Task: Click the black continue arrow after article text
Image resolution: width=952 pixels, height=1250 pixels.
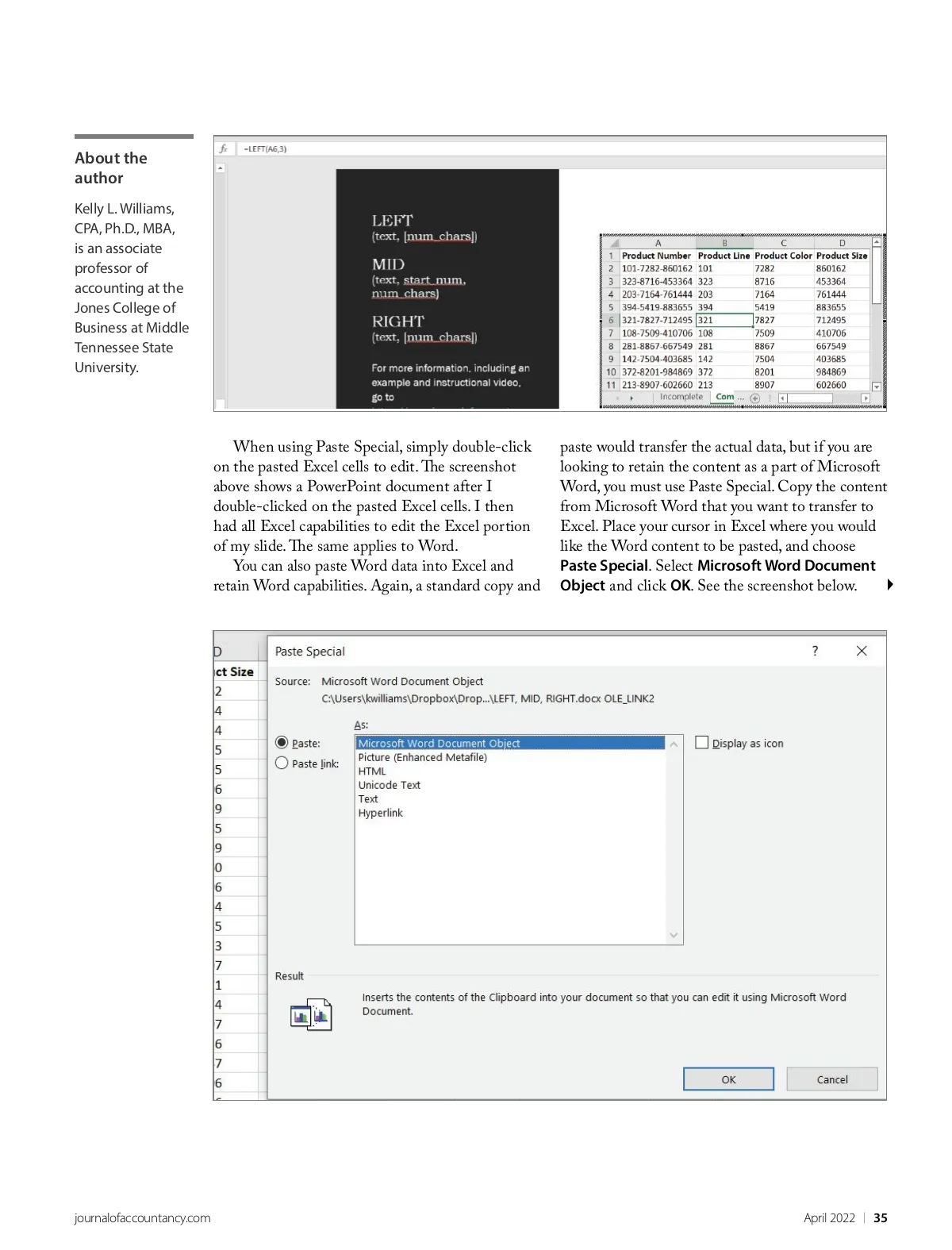Action: (890, 585)
